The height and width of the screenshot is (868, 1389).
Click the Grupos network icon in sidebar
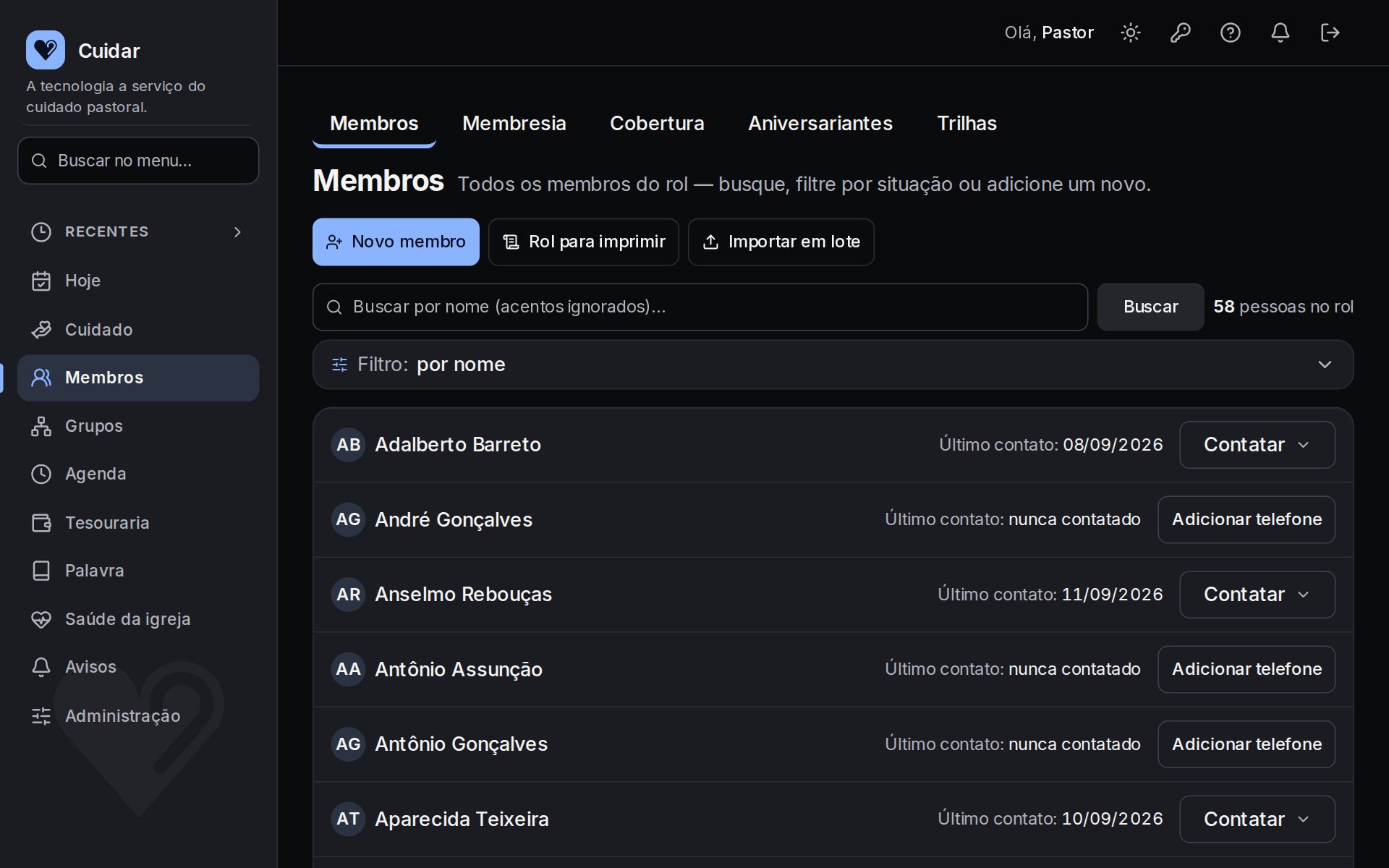pos(41,426)
